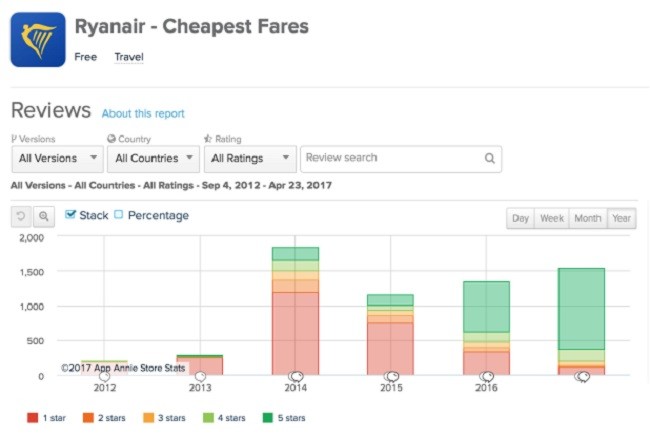The height and width of the screenshot is (441, 650).
Task: Open the About this report link
Action: click(143, 114)
